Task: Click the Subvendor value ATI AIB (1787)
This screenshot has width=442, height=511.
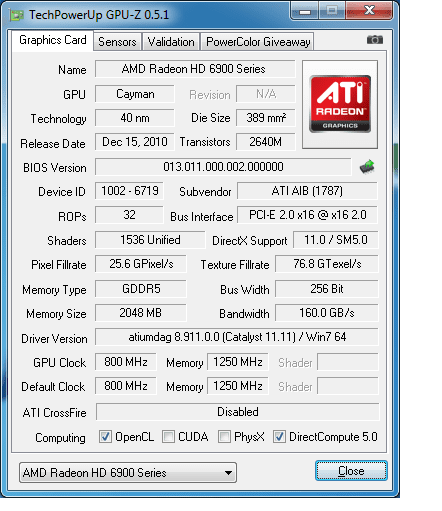Action: [x=307, y=191]
